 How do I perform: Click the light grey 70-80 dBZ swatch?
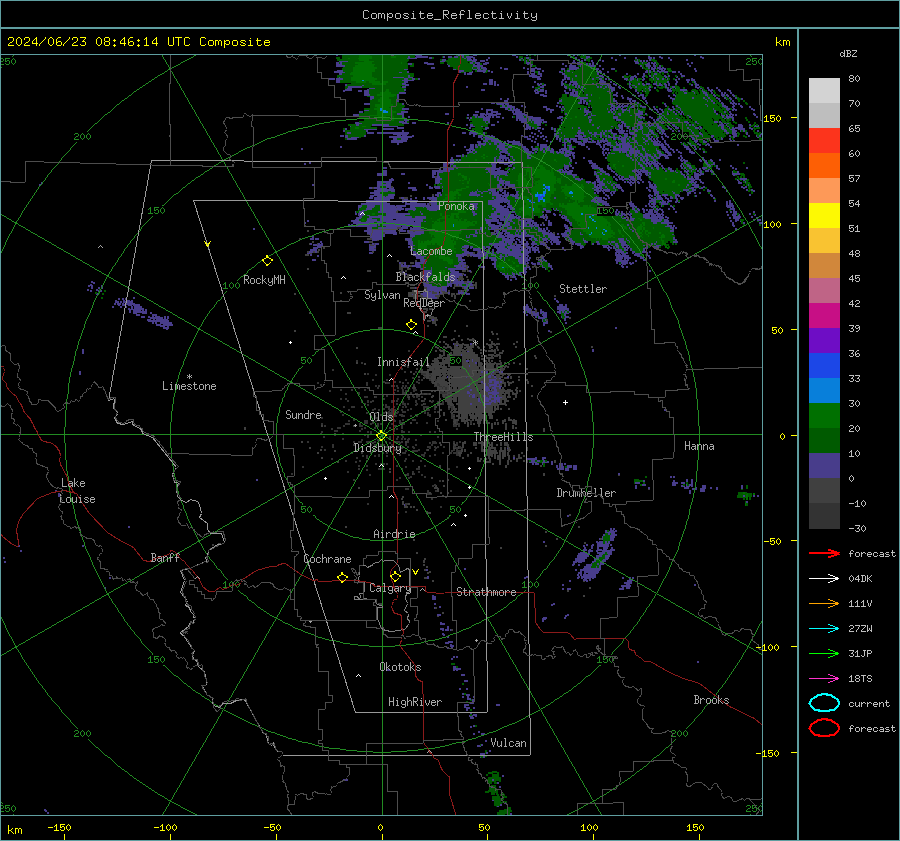[824, 90]
